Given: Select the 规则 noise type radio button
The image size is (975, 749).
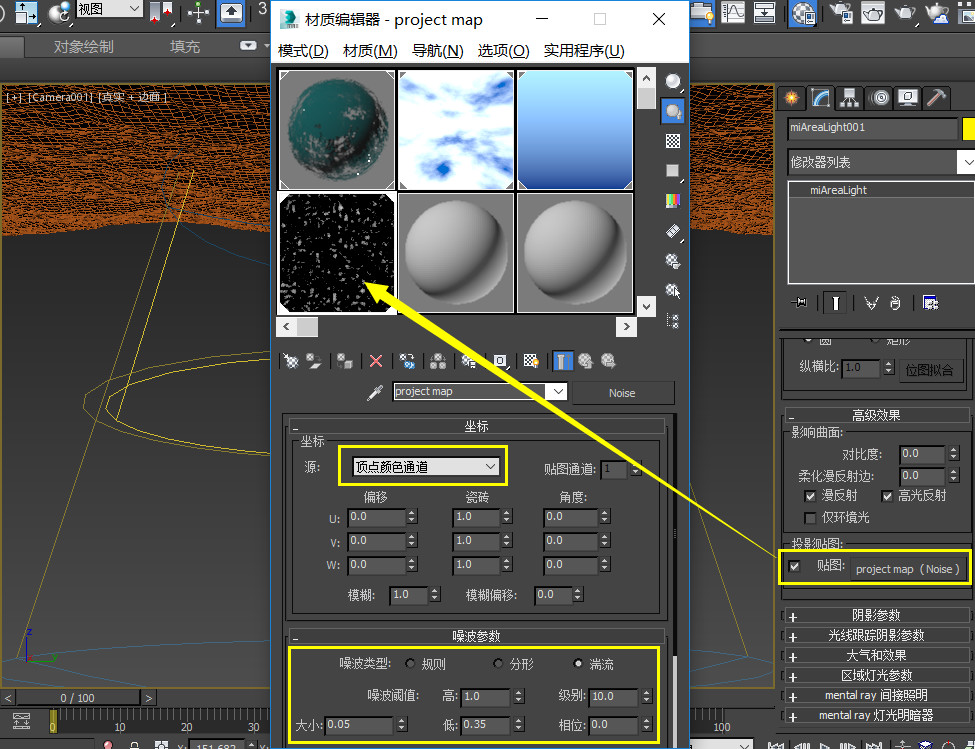Looking at the screenshot, I should (x=410, y=663).
